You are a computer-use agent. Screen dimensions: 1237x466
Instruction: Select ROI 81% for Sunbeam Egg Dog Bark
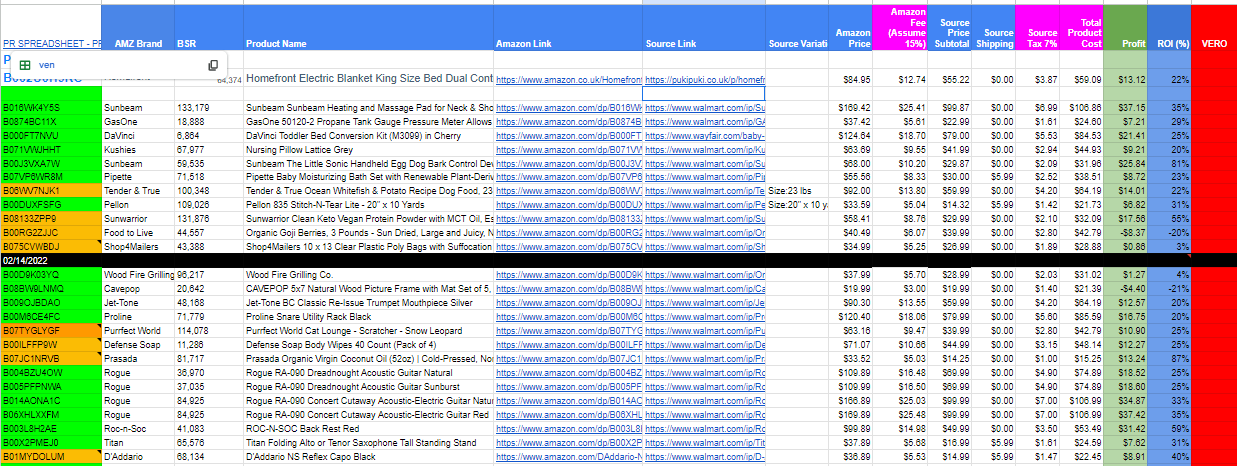point(1169,162)
